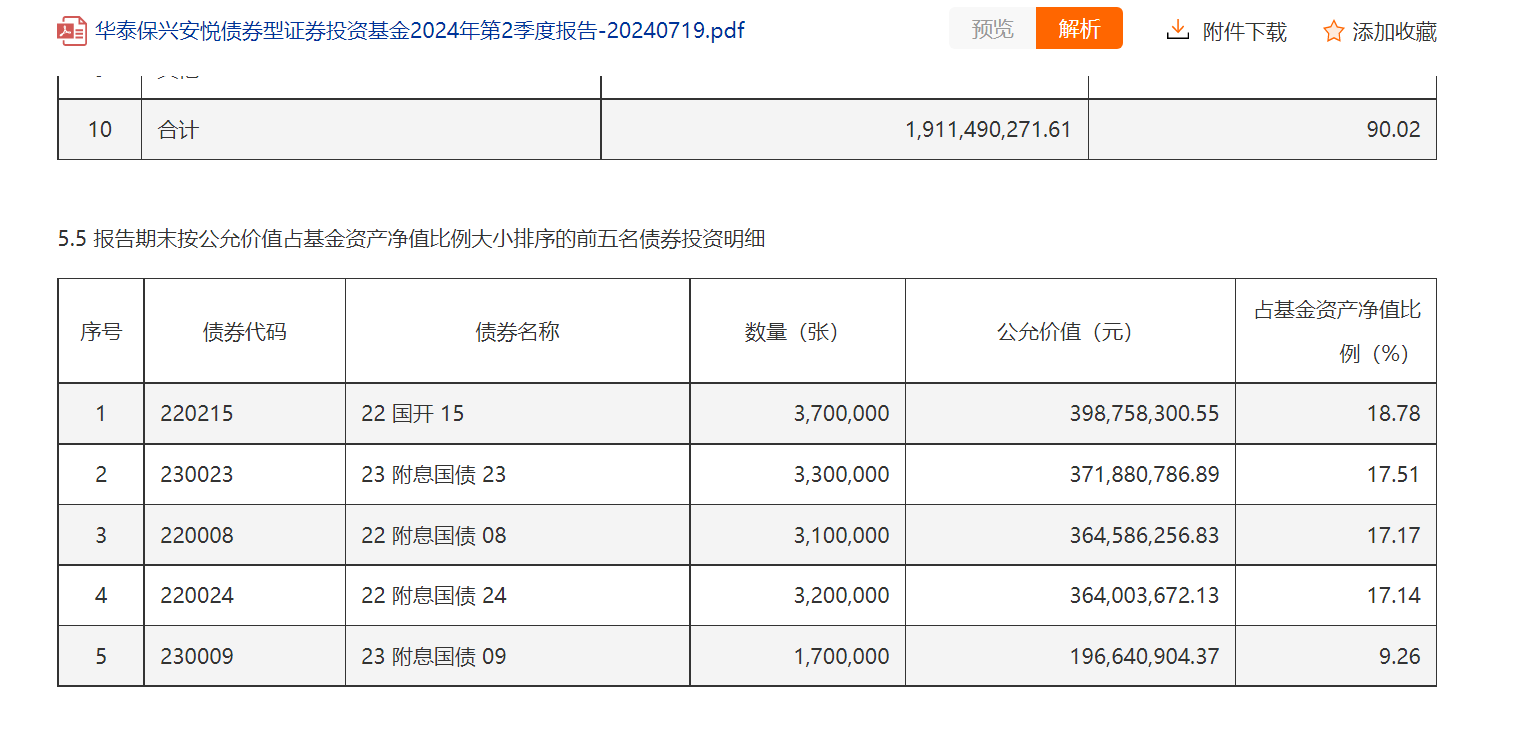Image resolution: width=1540 pixels, height=733 pixels.
Task: Click the 18.78 percentage cell
Action: [x=1393, y=414]
